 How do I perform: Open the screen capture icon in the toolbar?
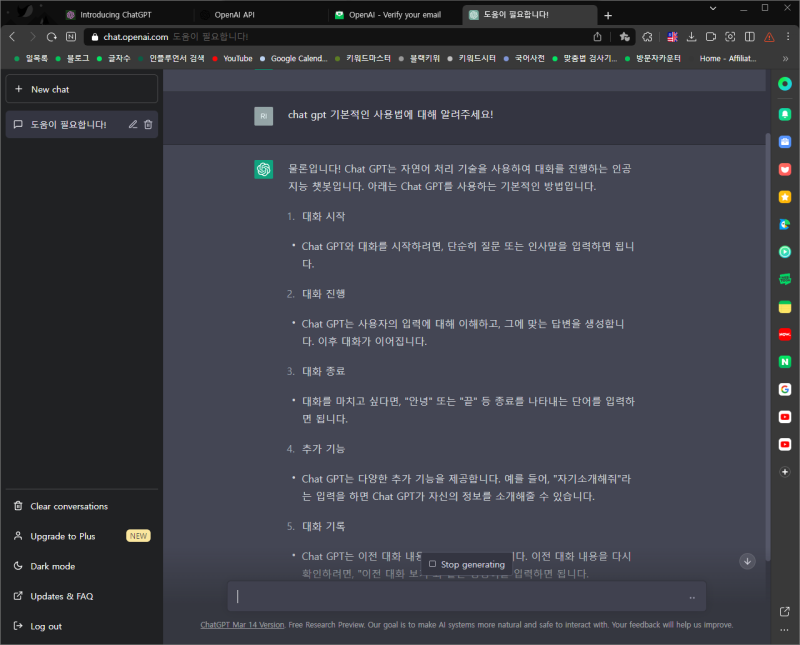(x=730, y=35)
